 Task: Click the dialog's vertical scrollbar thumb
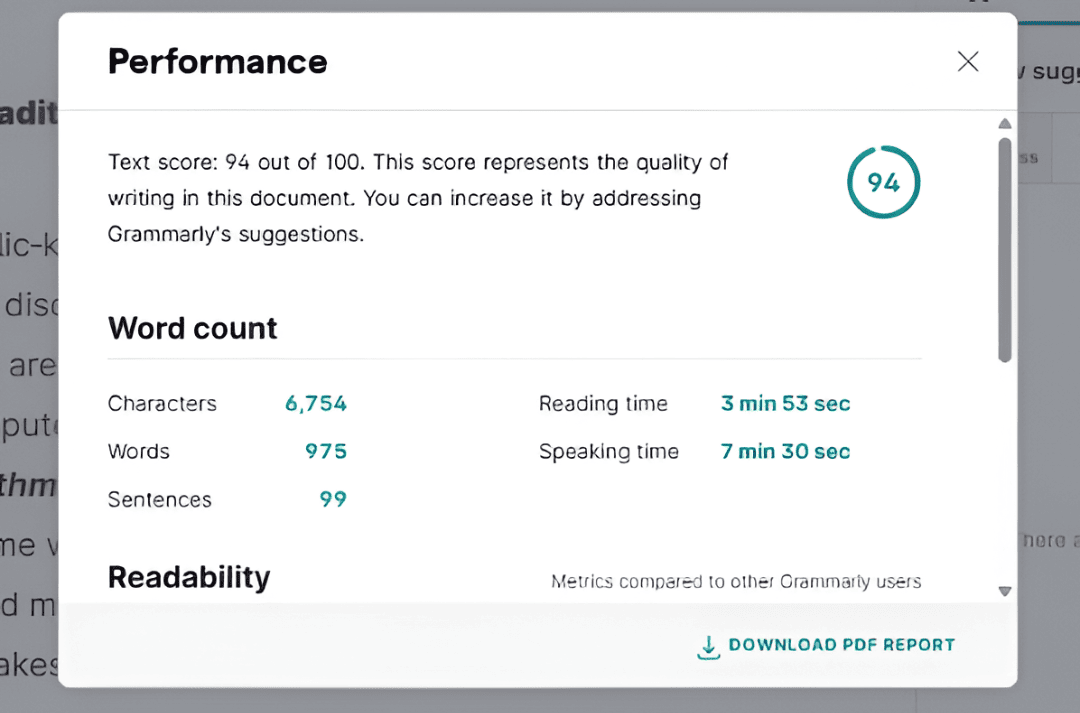point(1005,250)
